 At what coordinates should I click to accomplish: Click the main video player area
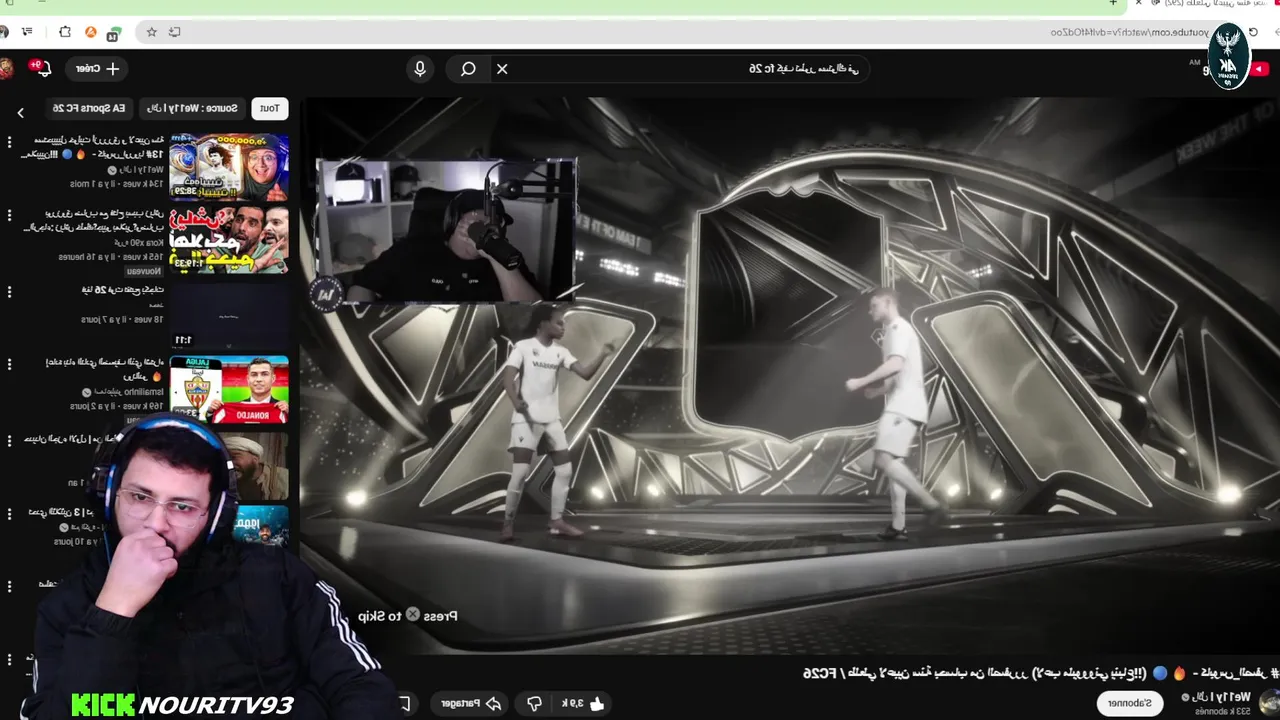tap(790, 375)
